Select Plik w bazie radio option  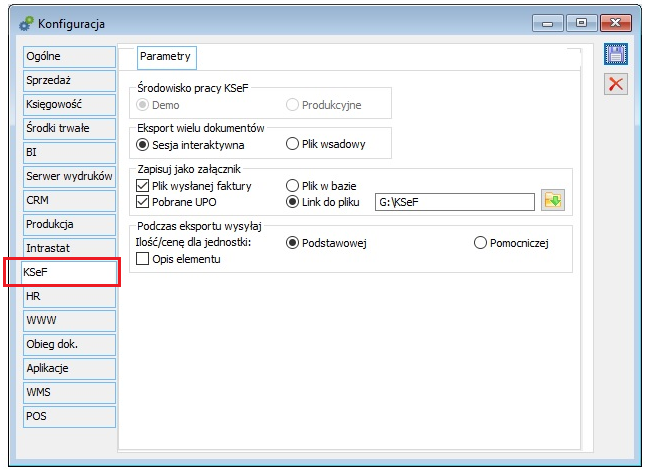[x=292, y=185]
